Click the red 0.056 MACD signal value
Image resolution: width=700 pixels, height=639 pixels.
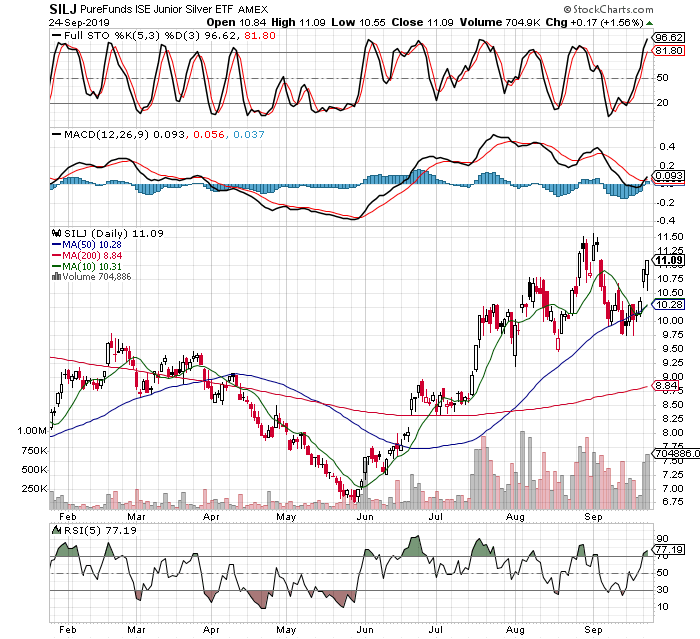tap(209, 134)
